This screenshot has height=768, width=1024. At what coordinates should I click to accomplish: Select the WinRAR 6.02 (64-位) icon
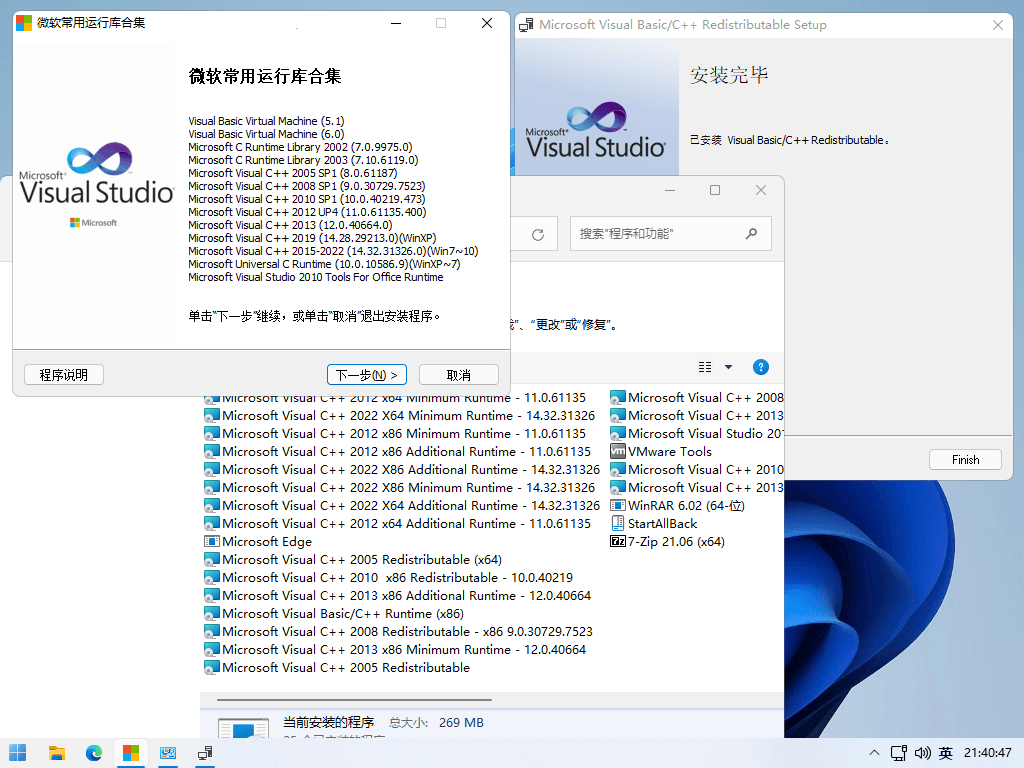click(617, 505)
